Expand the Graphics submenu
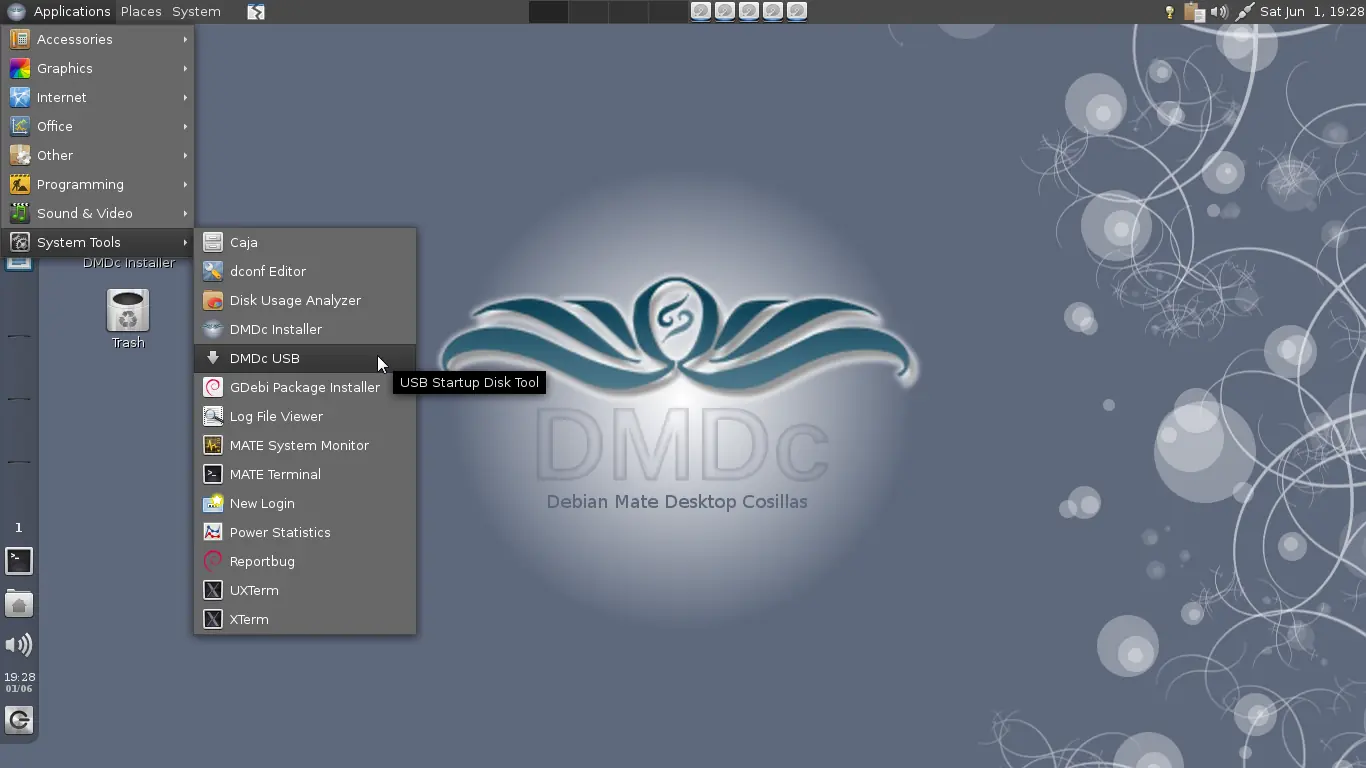The height and width of the screenshot is (768, 1366). (98, 68)
